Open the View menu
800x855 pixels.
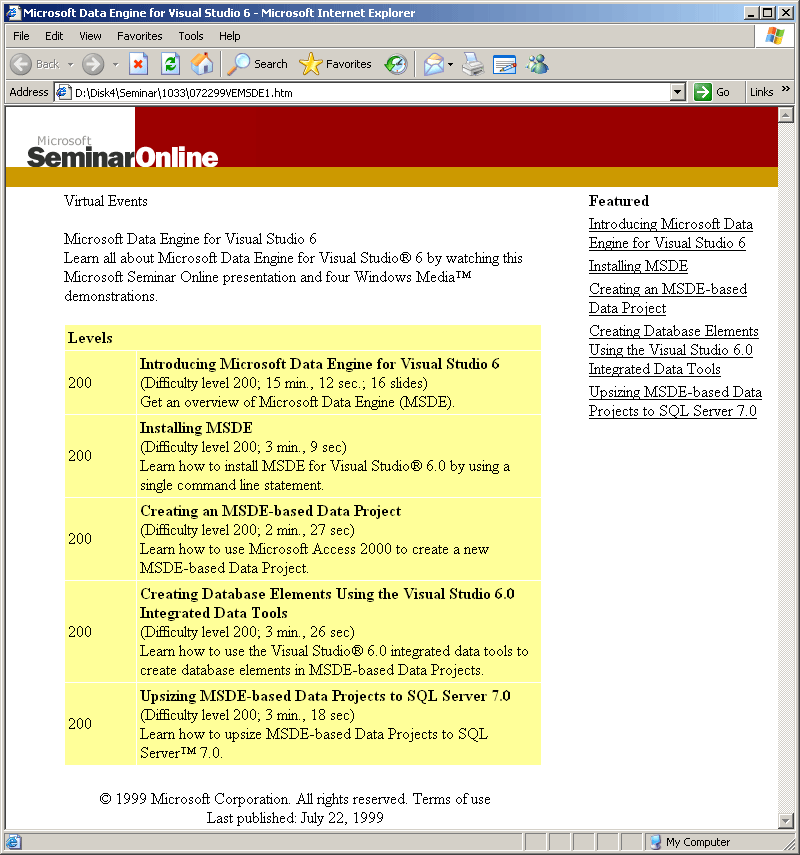(x=90, y=36)
